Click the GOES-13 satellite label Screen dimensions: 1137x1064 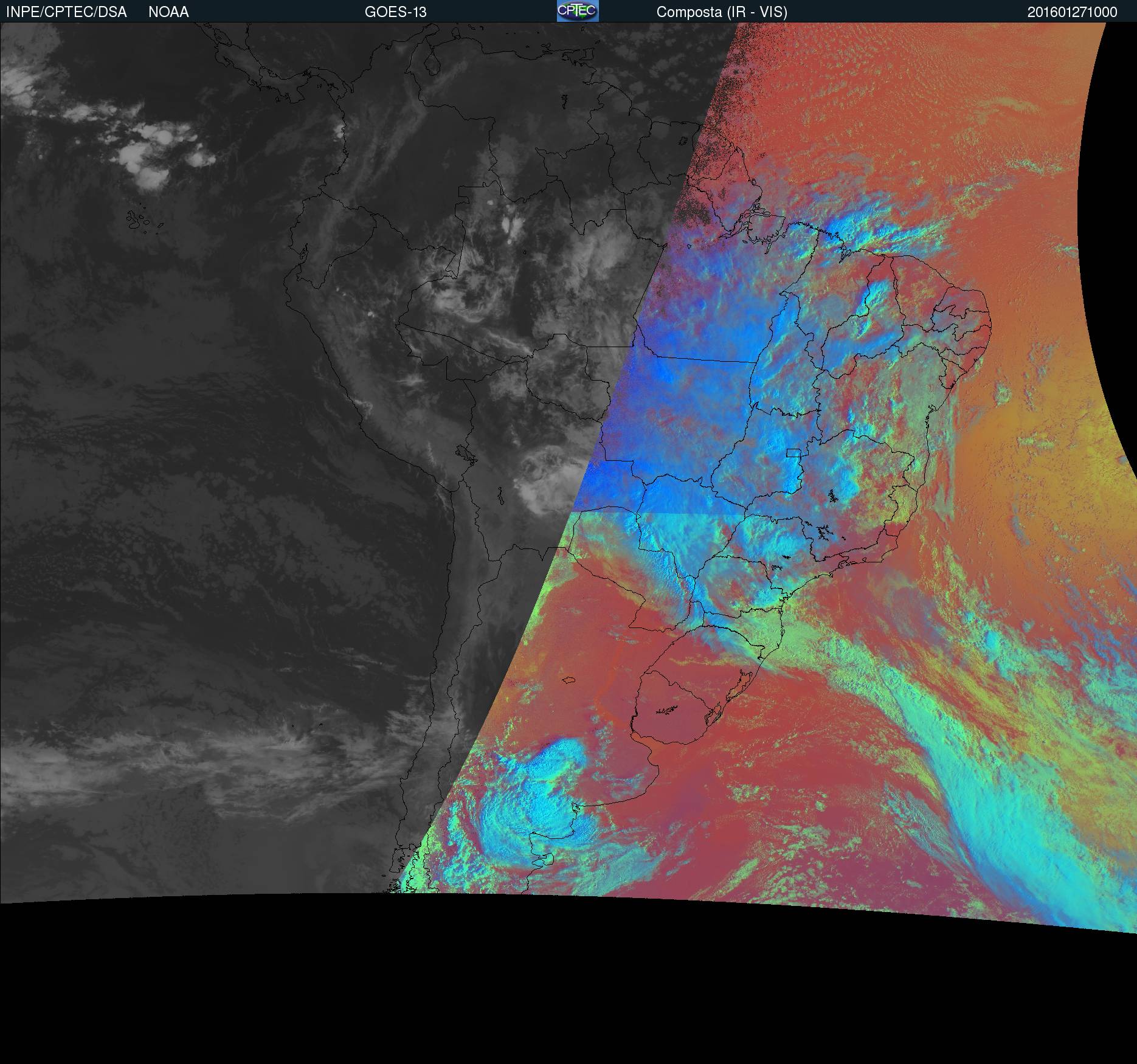396,12
